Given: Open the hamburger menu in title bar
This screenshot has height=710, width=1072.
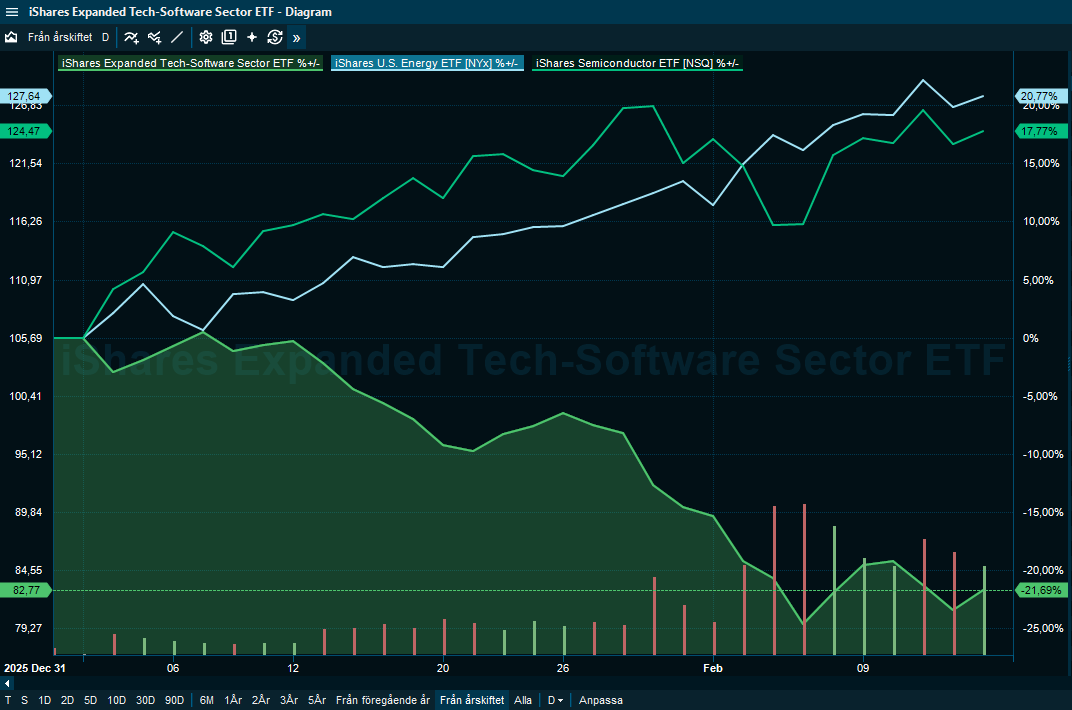Looking at the screenshot, I should pyautogui.click(x=12, y=12).
